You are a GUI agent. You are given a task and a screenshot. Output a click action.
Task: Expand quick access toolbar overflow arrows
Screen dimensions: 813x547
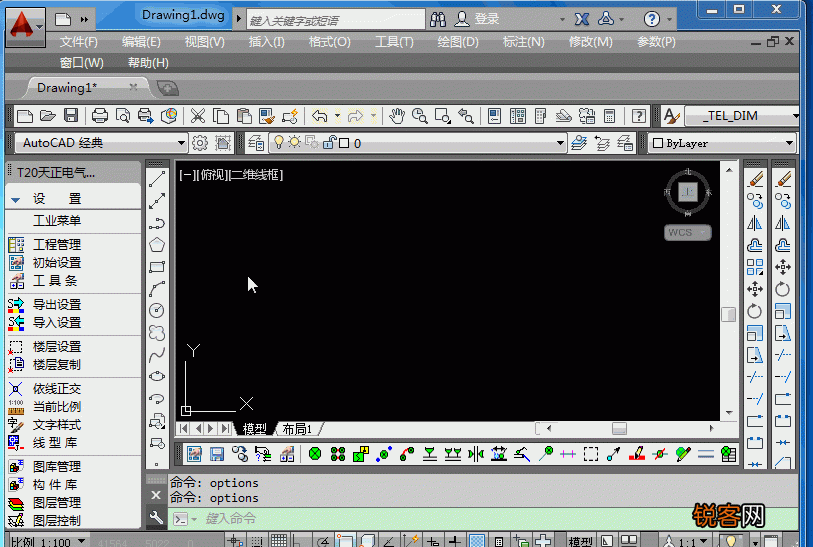[x=84, y=20]
